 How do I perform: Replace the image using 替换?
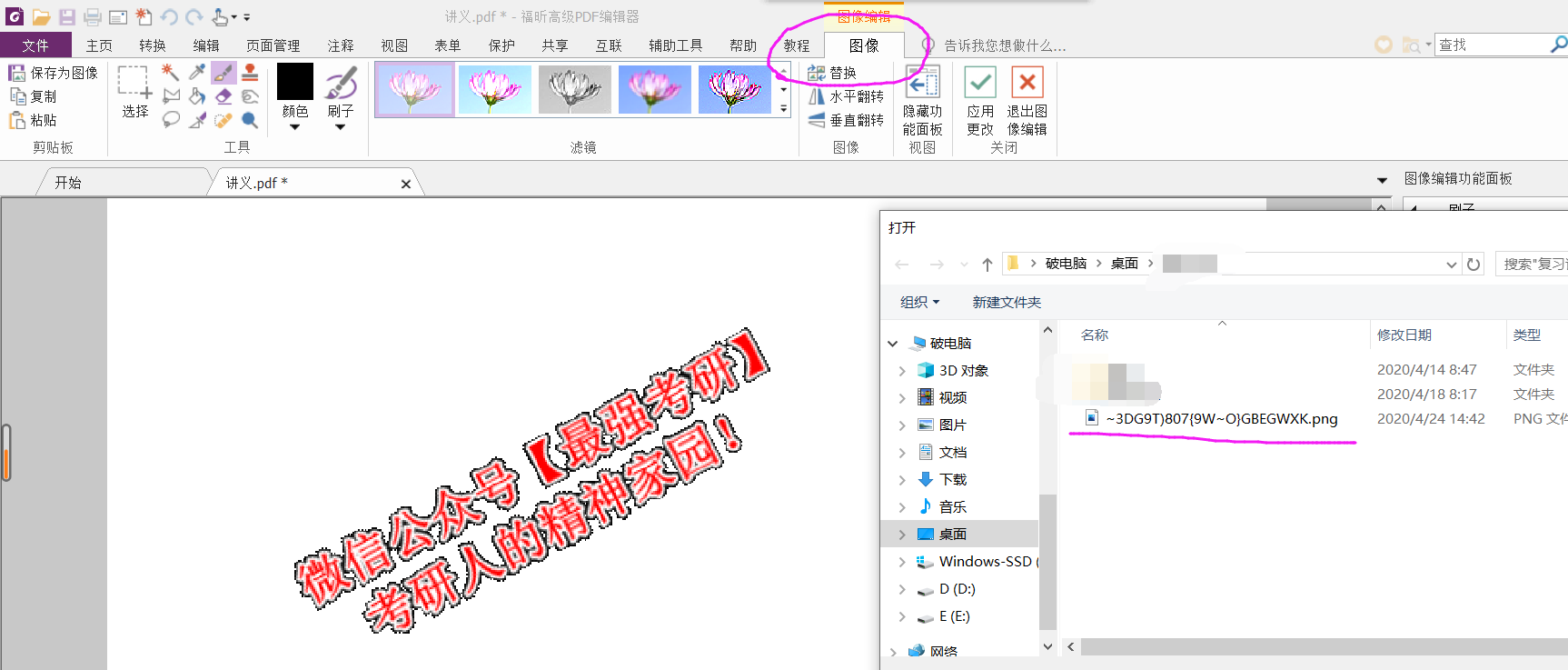[x=832, y=73]
